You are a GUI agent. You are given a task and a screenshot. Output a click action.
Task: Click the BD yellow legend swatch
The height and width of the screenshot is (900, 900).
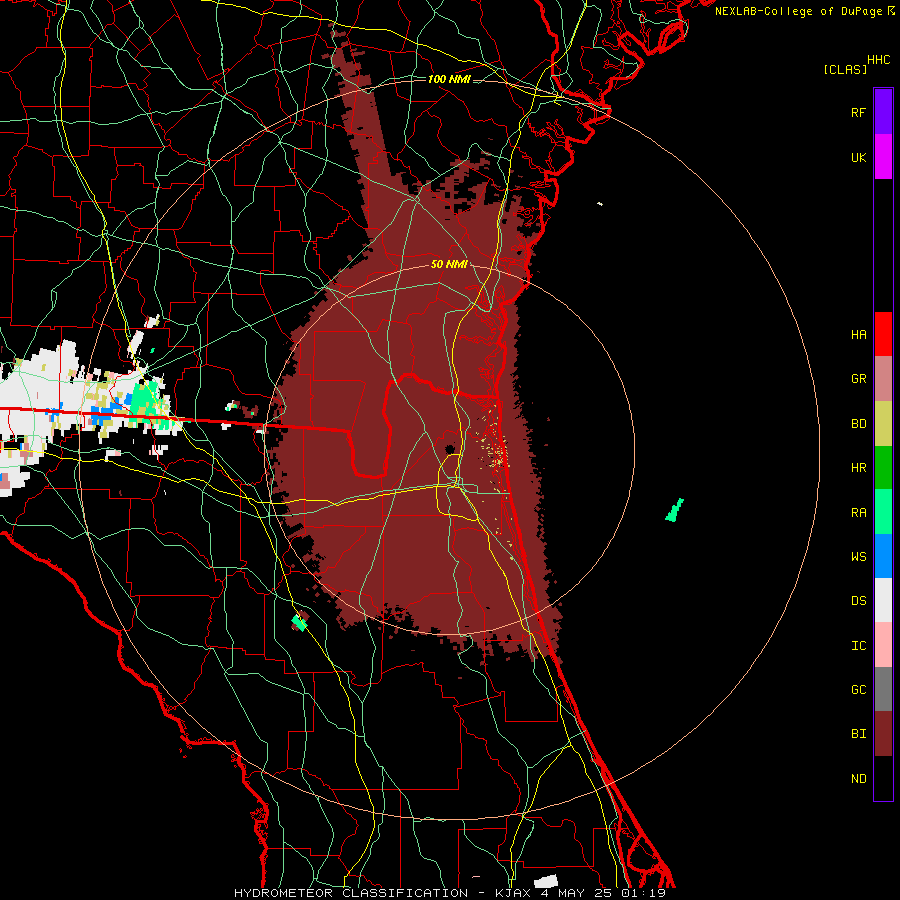[883, 424]
